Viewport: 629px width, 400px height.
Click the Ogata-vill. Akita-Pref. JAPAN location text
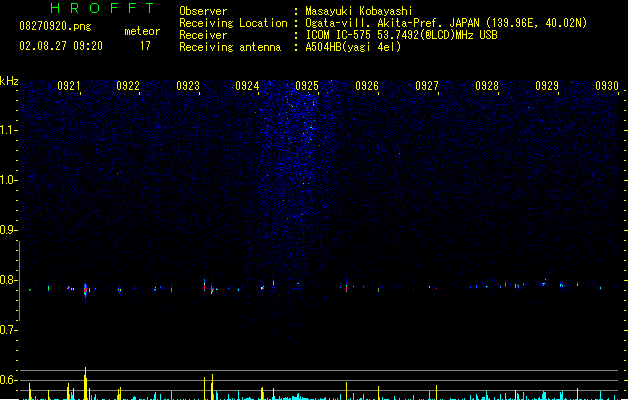[446, 23]
